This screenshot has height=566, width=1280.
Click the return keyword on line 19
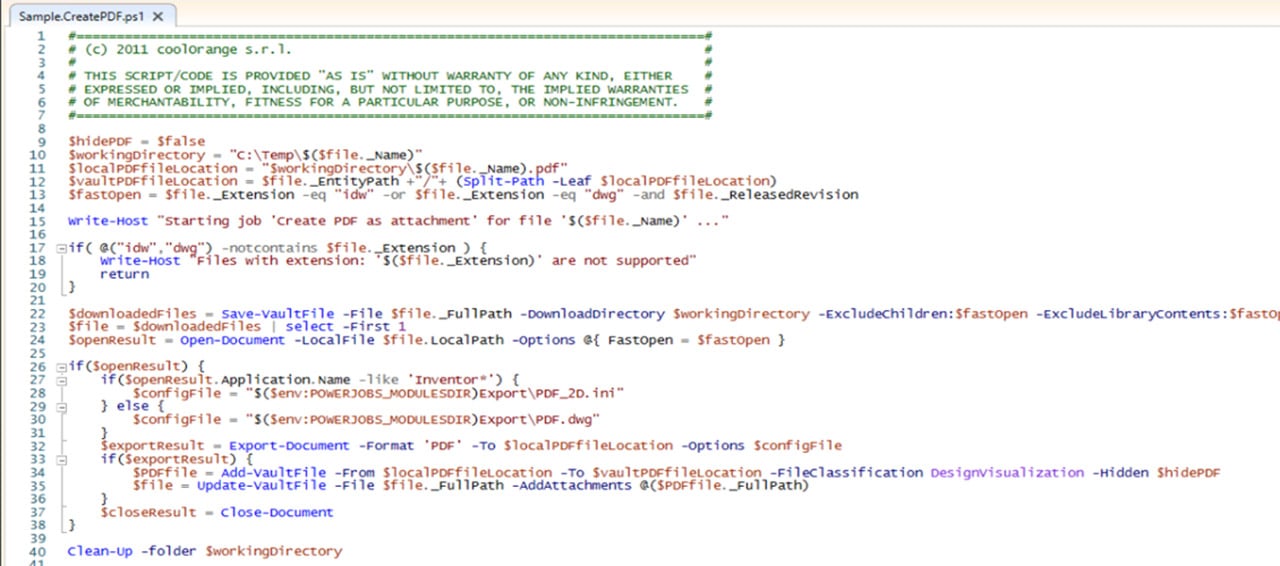pos(124,273)
